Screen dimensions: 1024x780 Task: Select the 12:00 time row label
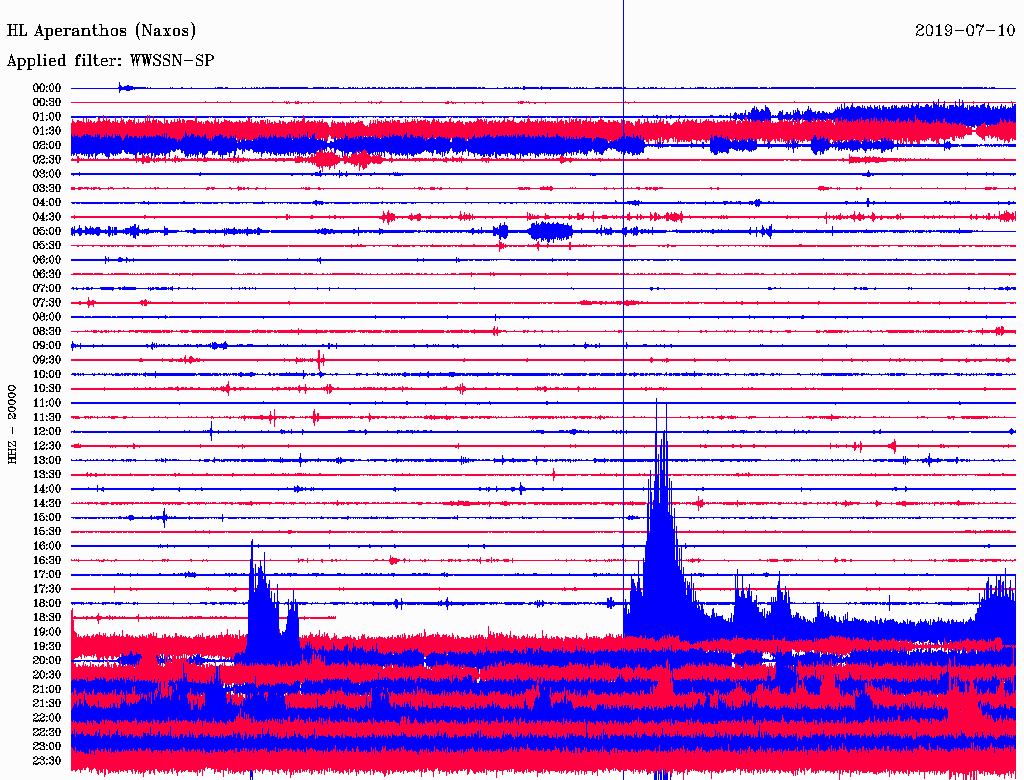point(47,431)
